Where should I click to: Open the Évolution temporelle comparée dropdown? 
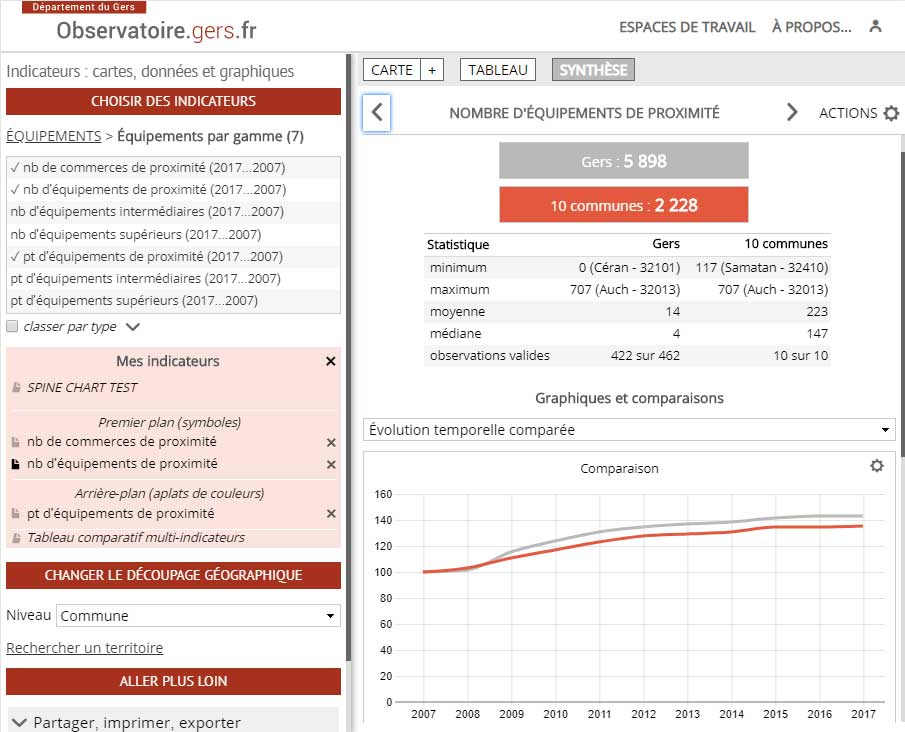pos(629,430)
